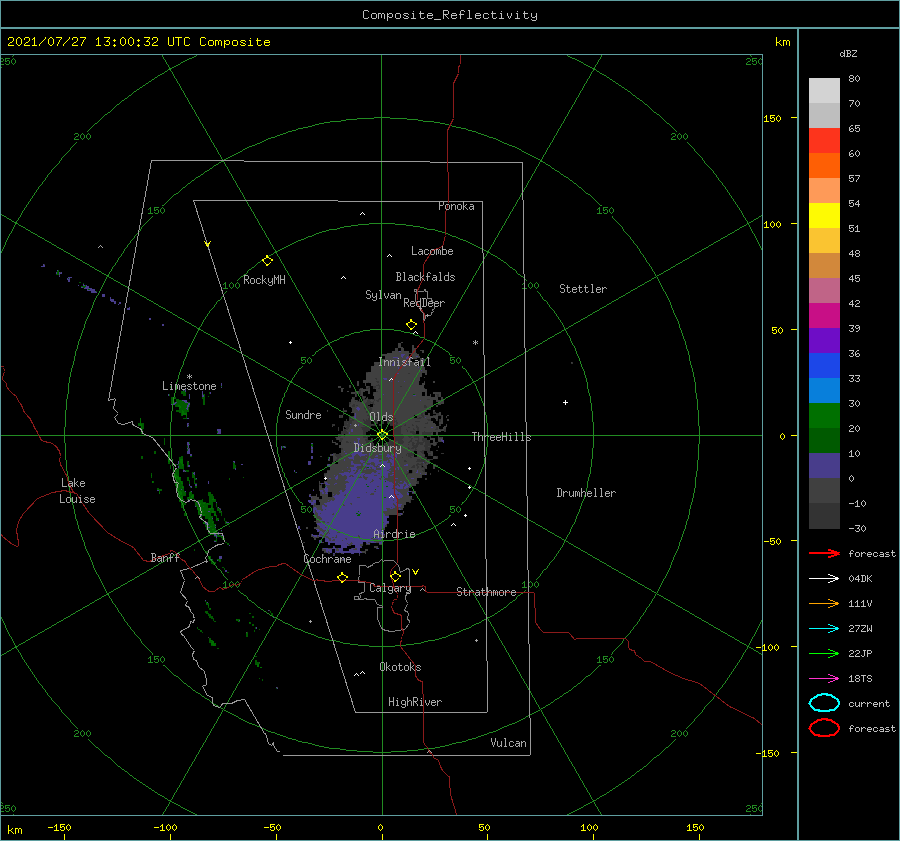Select the light gray 80 dBZ swatch
Viewport: 900px width, 841px height.
coord(824,91)
